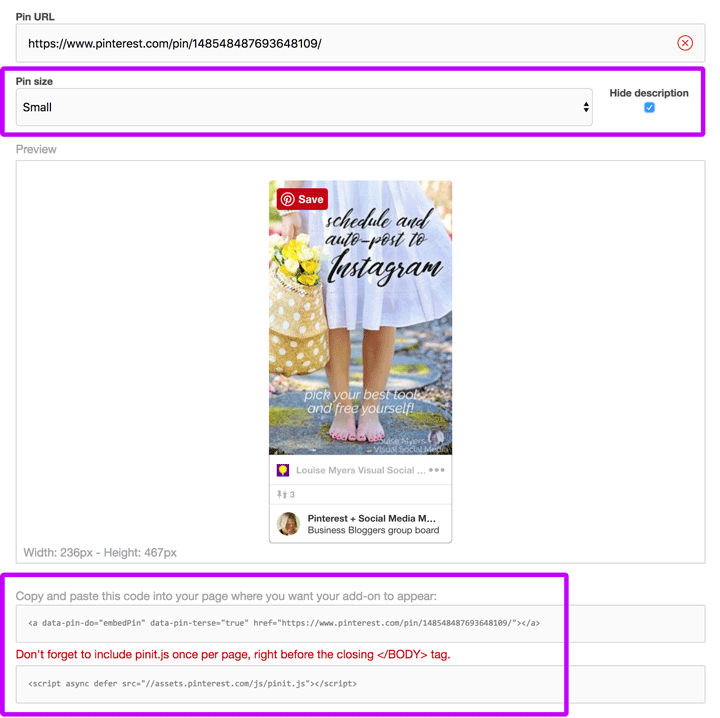This screenshot has height=718, width=720.
Task: Open the Pin size dropdown
Action: [x=304, y=107]
